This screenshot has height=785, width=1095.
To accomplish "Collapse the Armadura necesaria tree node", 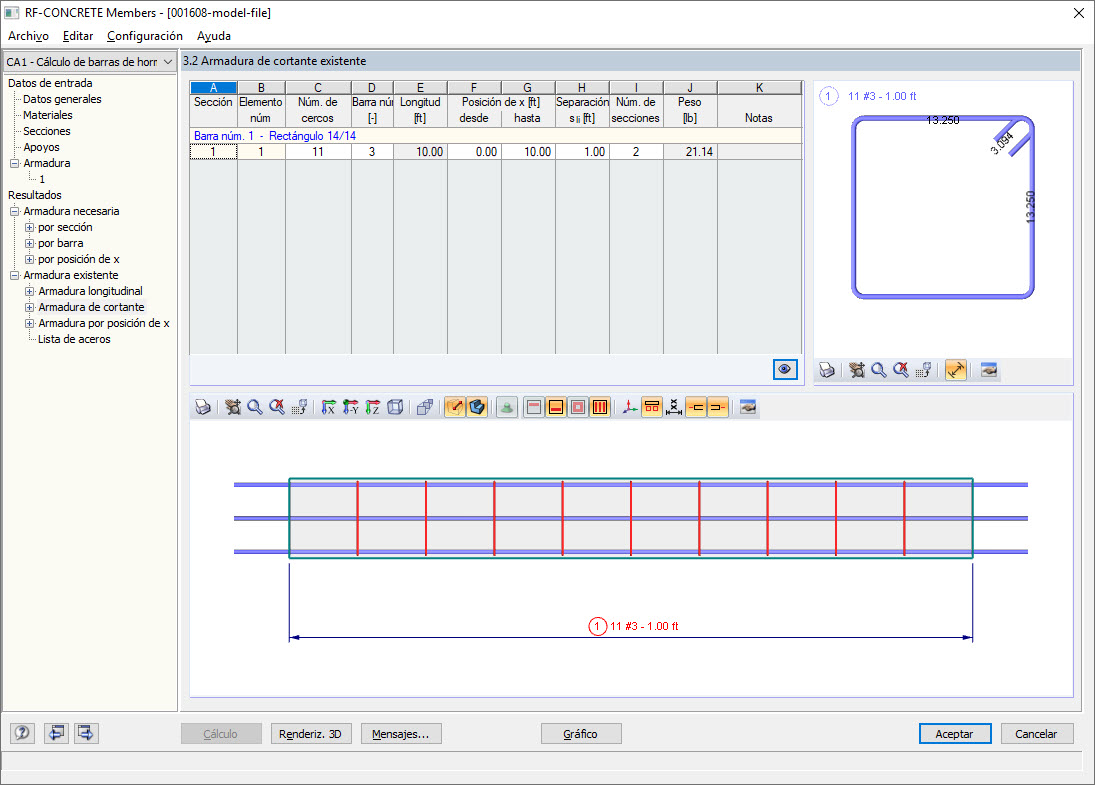I will pyautogui.click(x=14, y=211).
